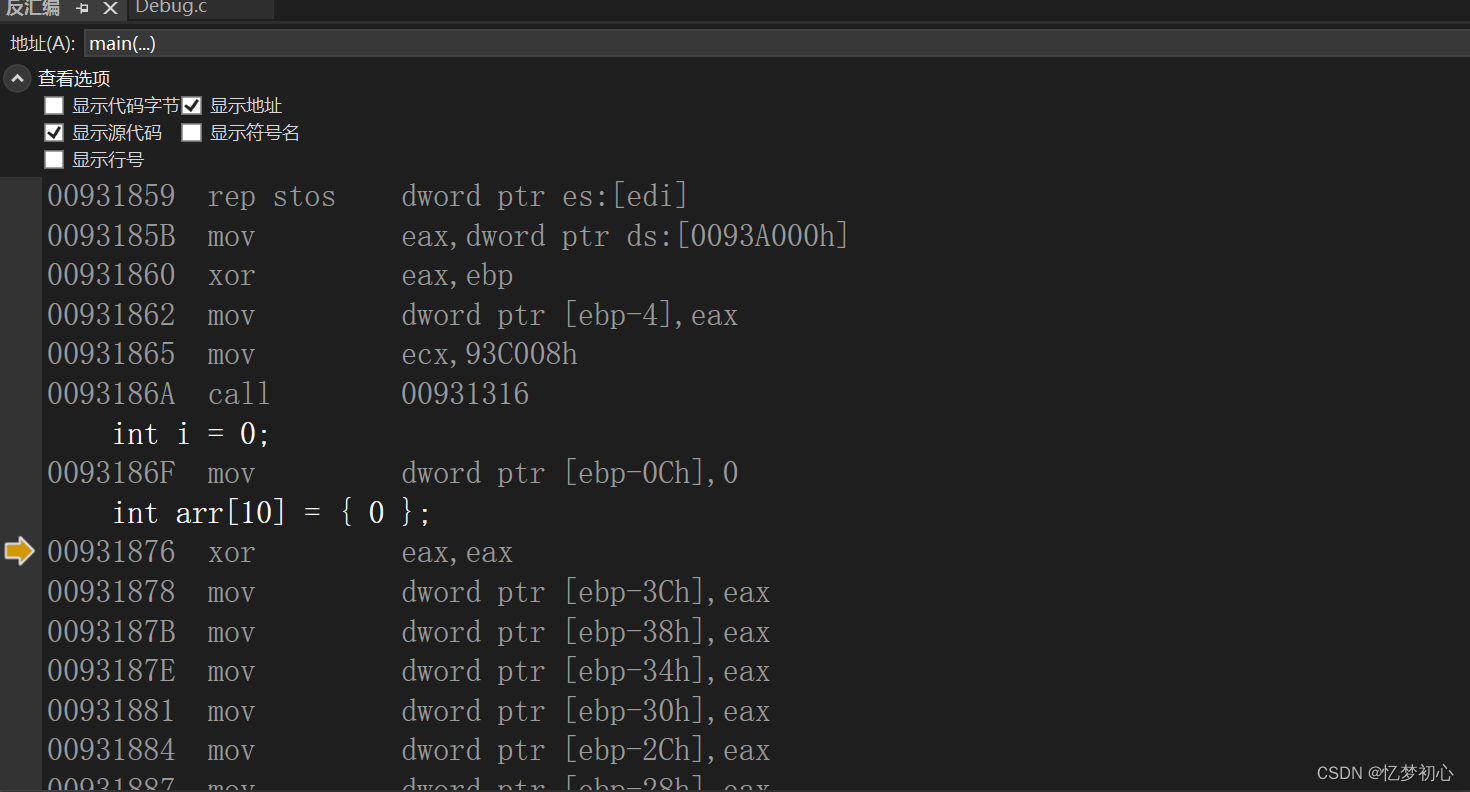Click the 查看选项 label
Viewport: 1470px width, 792px height.
(74, 79)
